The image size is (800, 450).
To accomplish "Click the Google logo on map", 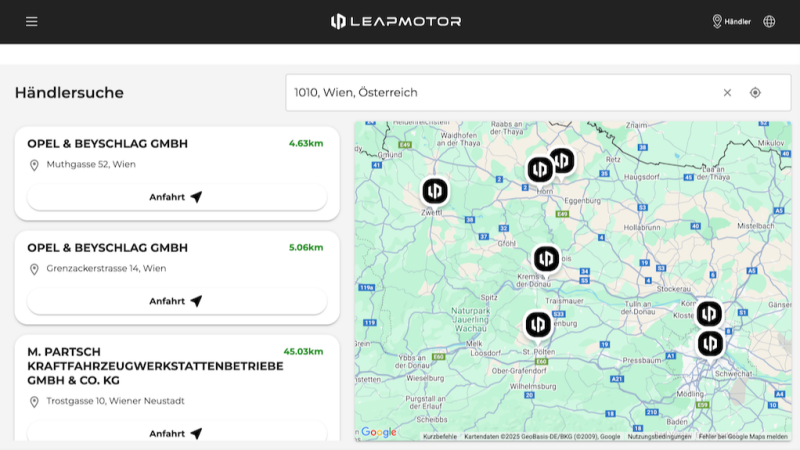I will pyautogui.click(x=379, y=432).
